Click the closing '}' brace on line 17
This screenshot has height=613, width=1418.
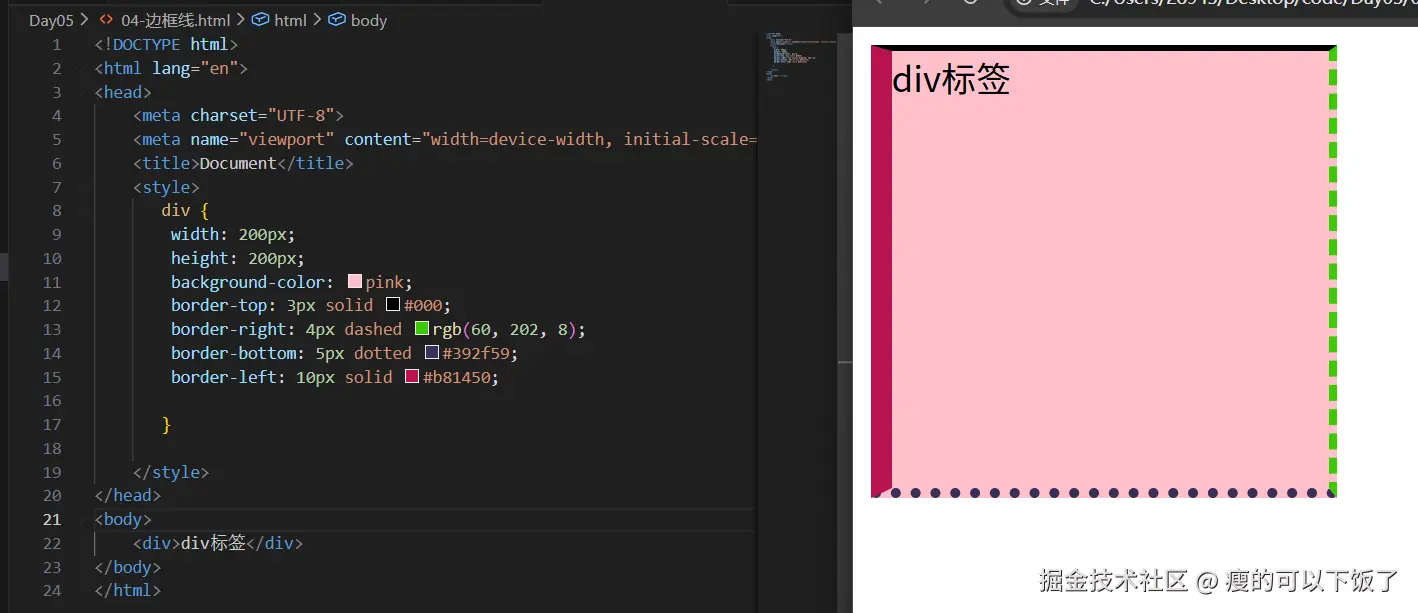click(x=166, y=425)
